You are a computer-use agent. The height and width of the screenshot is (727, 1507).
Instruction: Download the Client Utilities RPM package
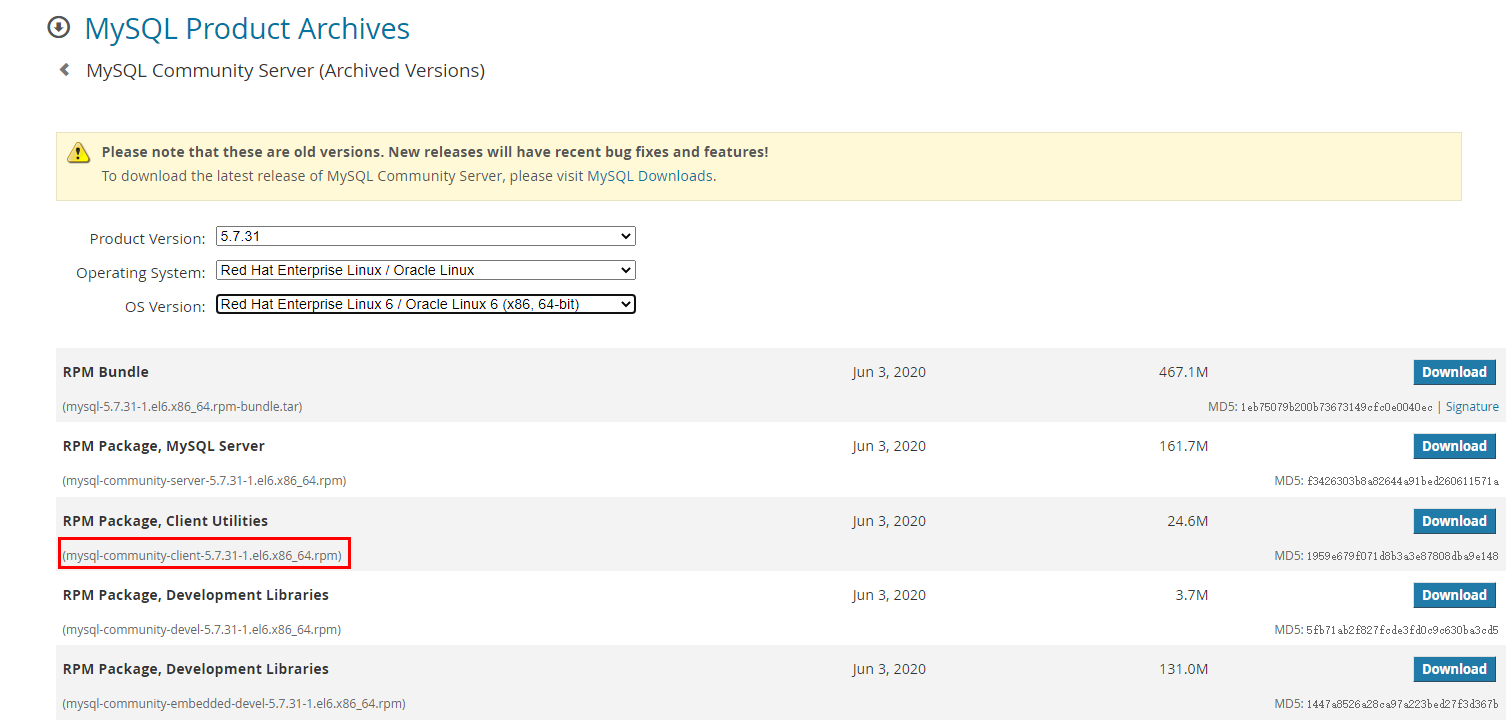coord(1454,521)
